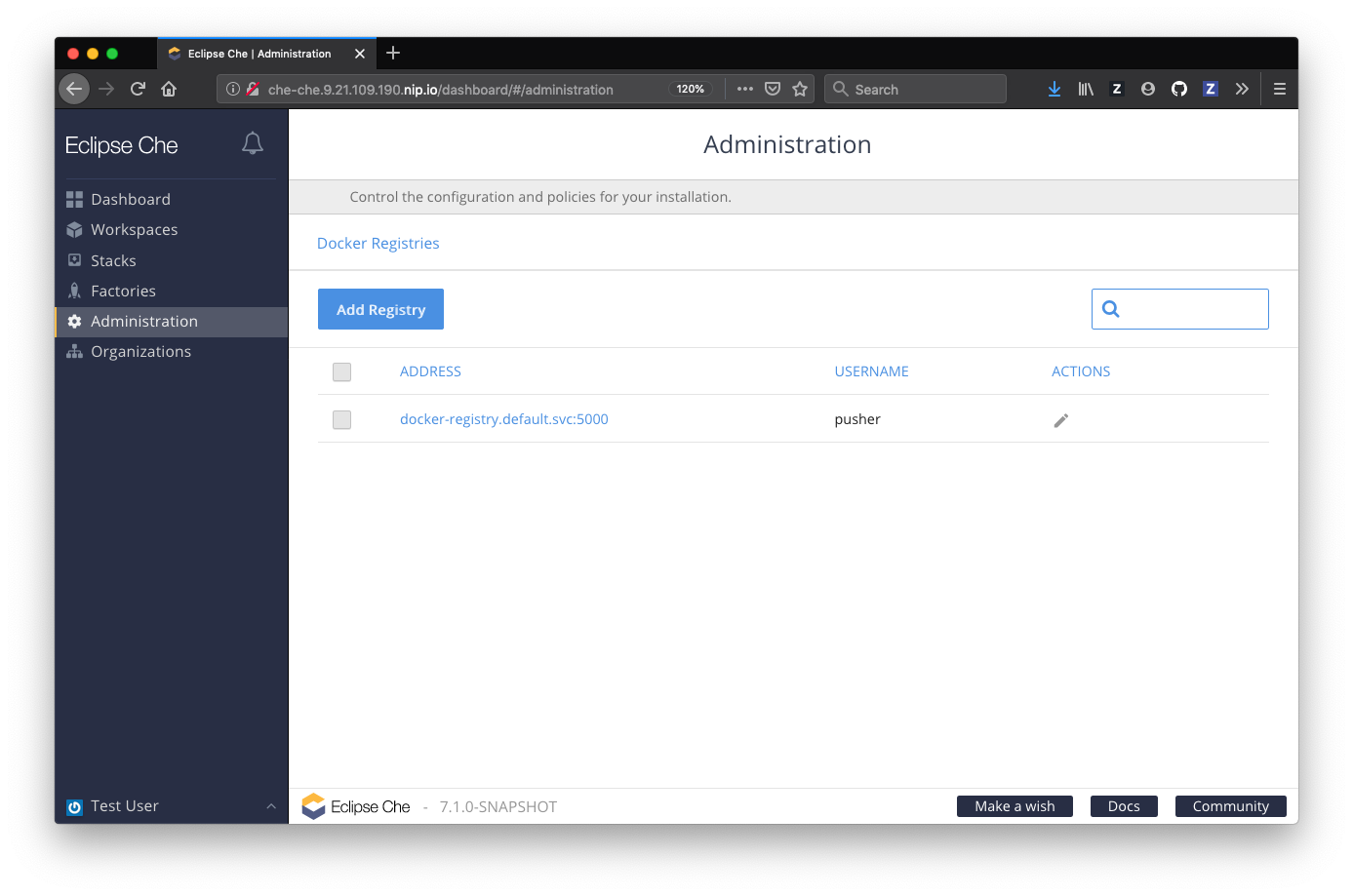
Task: Click the browser forward arrow
Action: (106, 89)
